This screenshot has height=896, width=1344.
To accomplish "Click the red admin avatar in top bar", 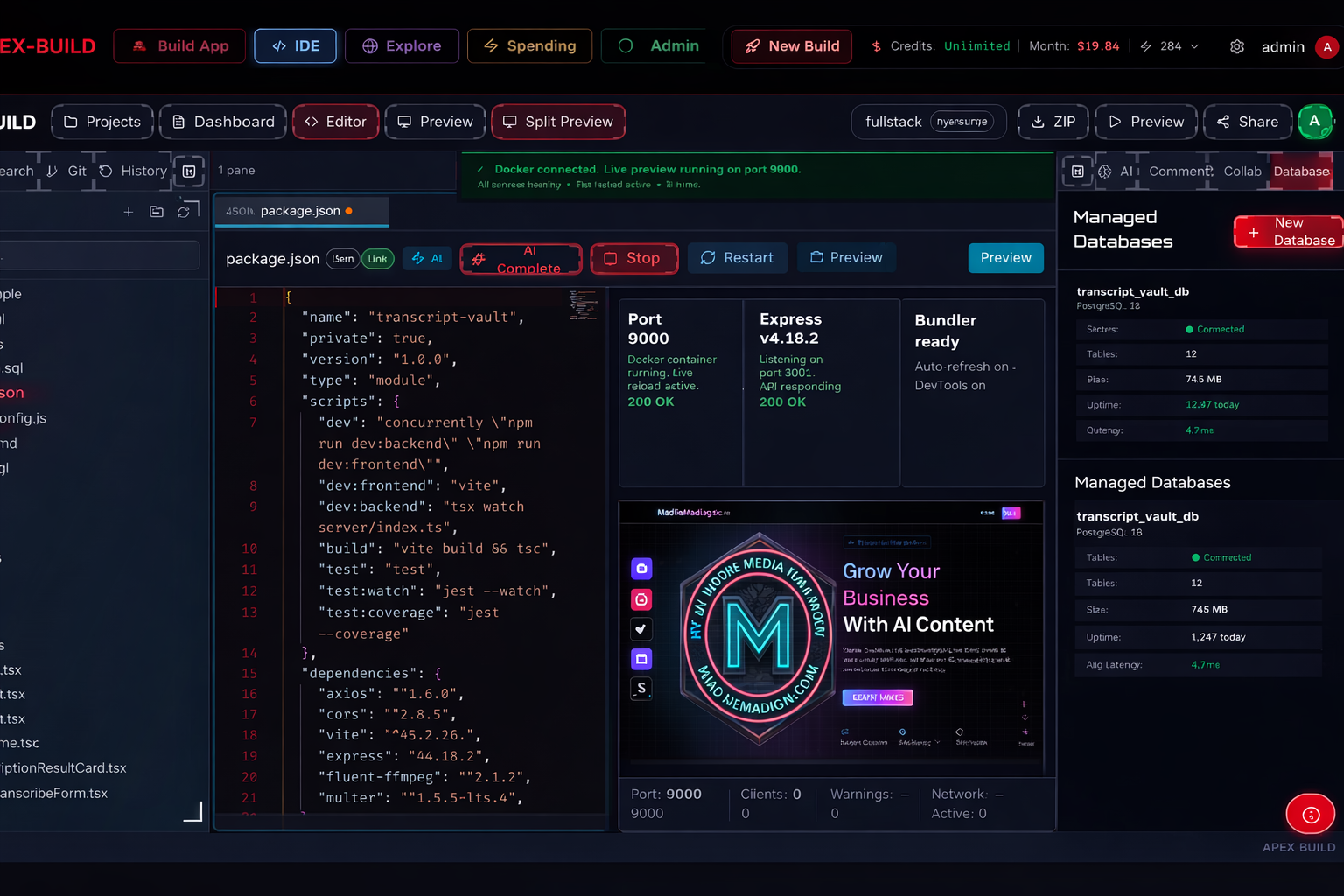I will pyautogui.click(x=1326, y=46).
